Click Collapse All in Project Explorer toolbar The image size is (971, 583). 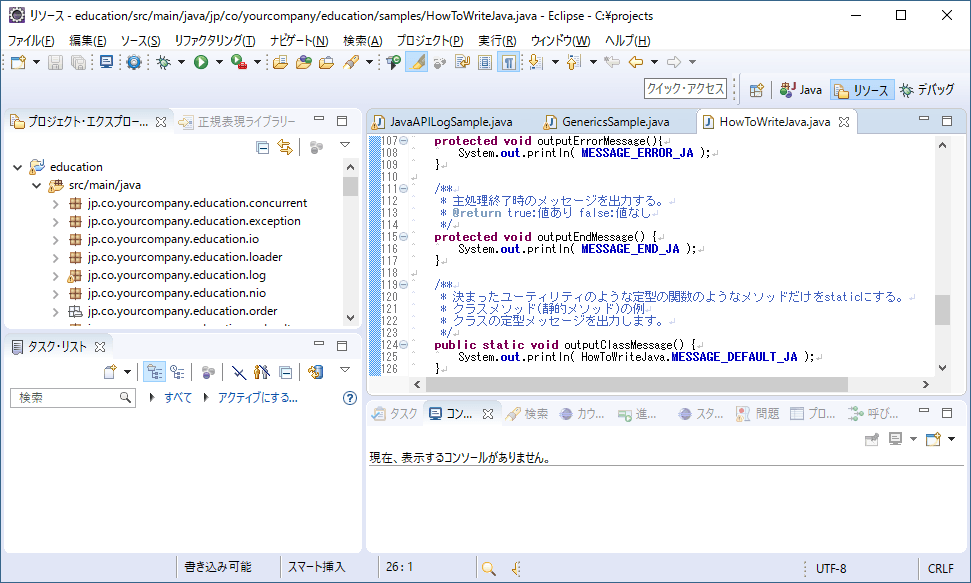click(262, 147)
